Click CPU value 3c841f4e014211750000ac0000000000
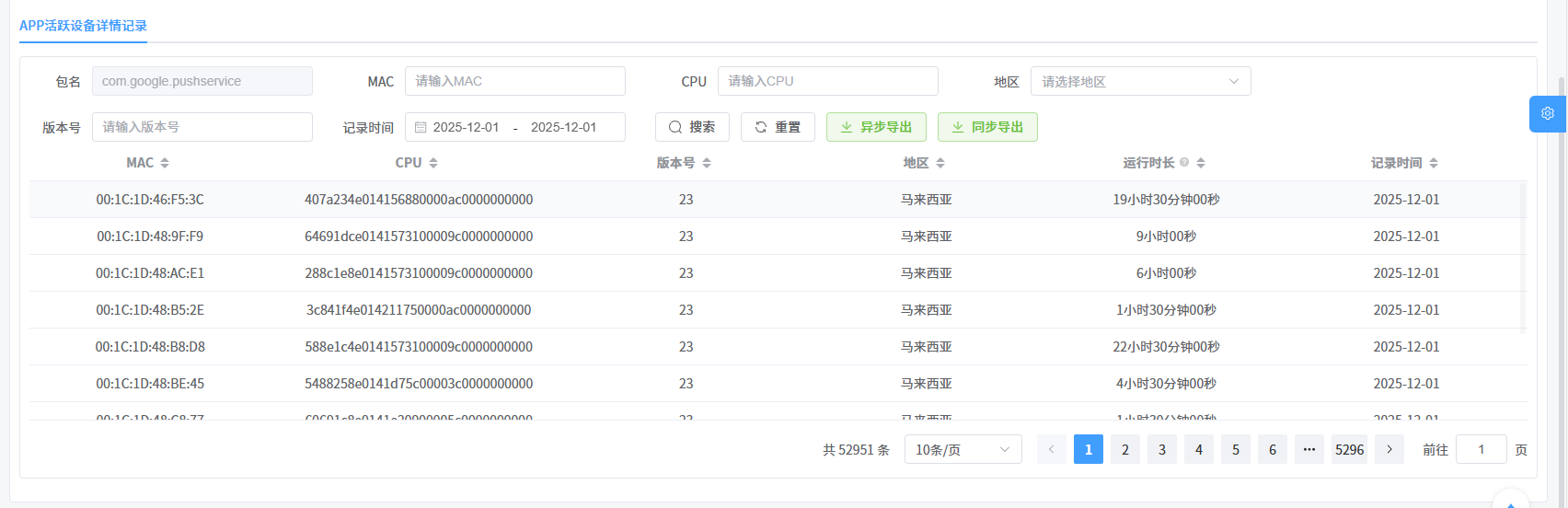This screenshot has width=1568, height=508. 419,310
